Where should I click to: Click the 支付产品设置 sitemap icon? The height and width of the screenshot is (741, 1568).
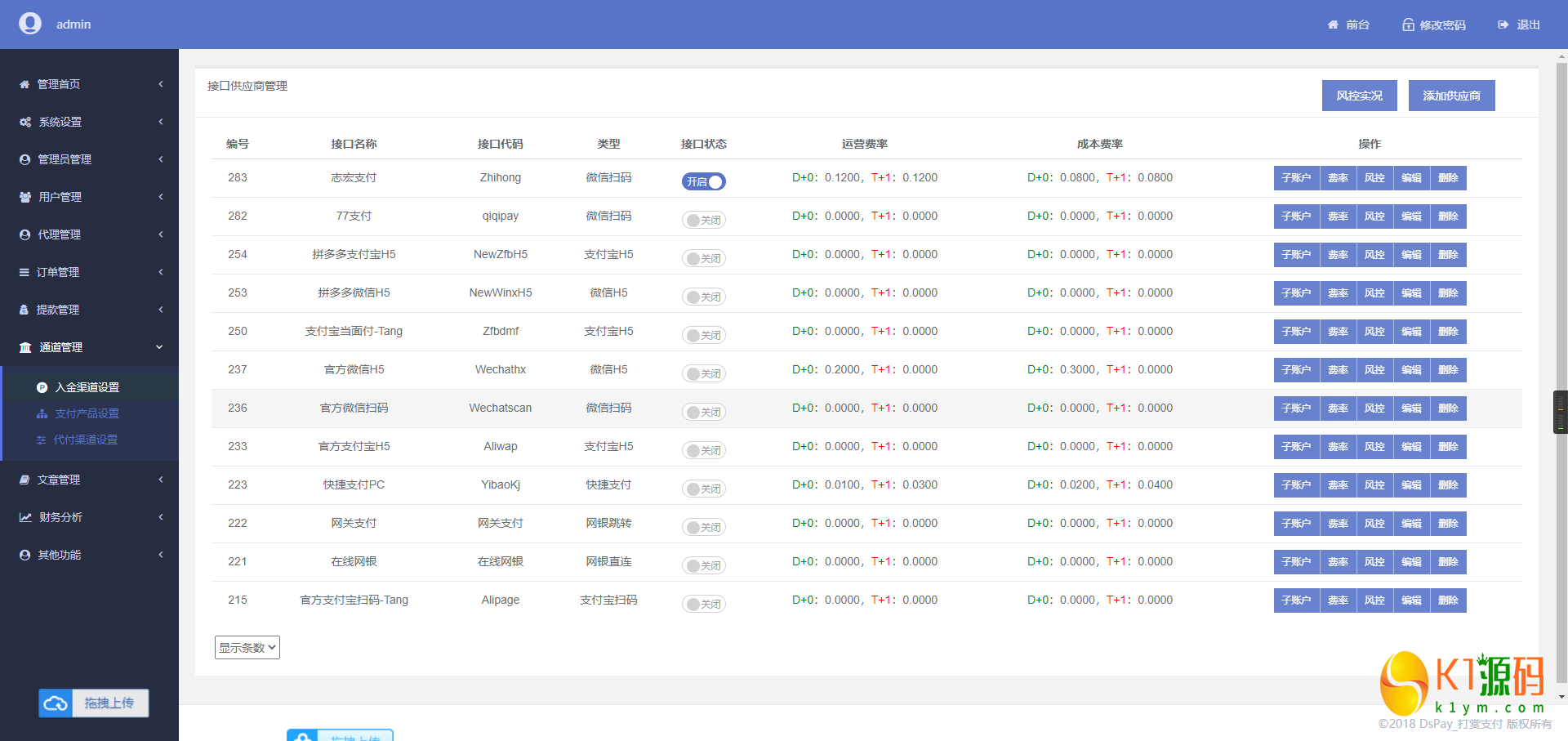[x=42, y=413]
